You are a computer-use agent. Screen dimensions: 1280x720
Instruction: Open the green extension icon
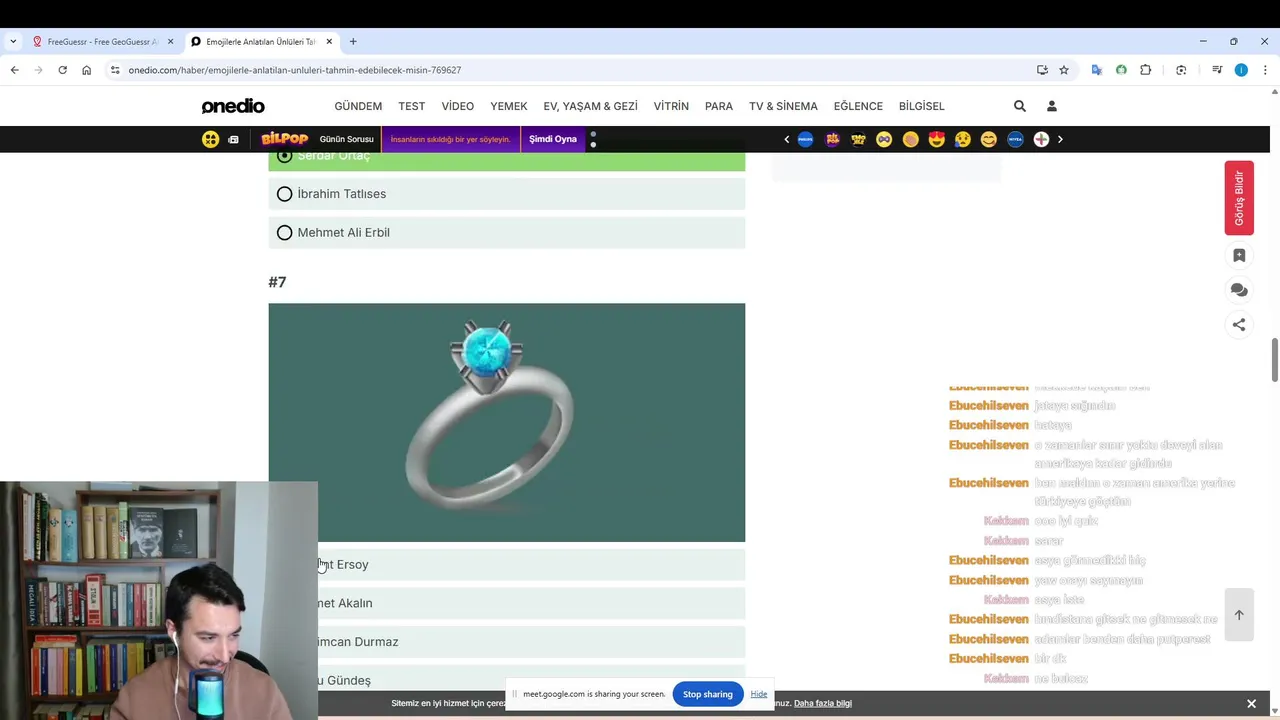(1121, 70)
